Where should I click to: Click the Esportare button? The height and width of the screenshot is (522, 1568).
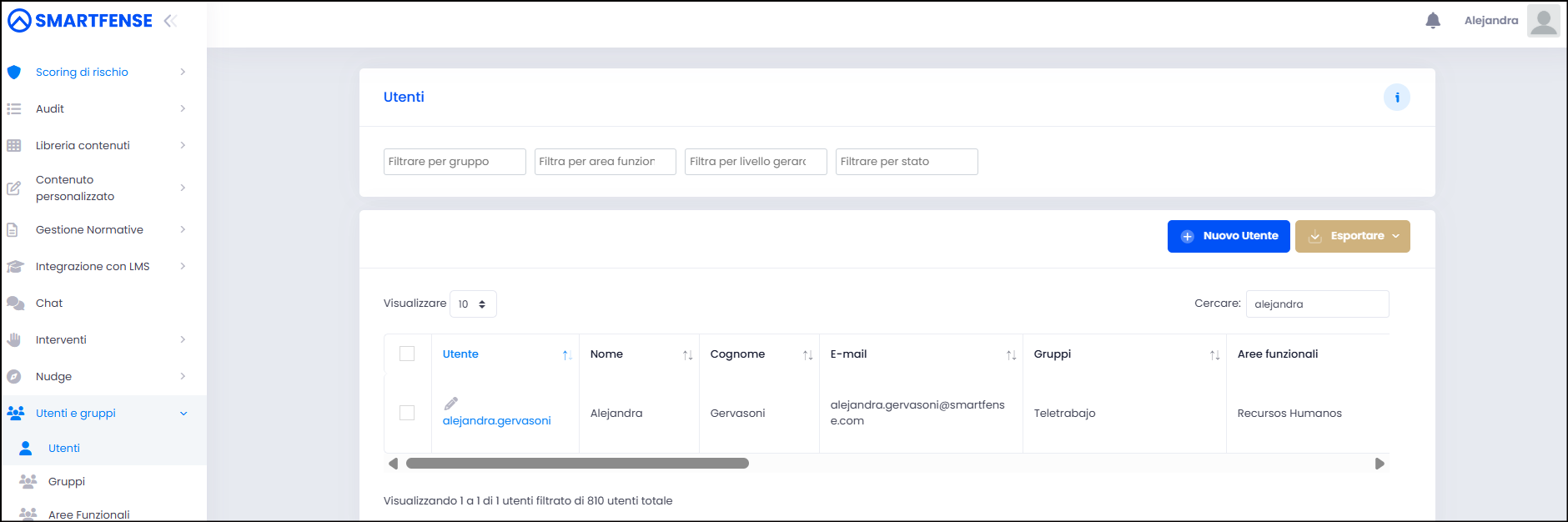pyautogui.click(x=1353, y=236)
